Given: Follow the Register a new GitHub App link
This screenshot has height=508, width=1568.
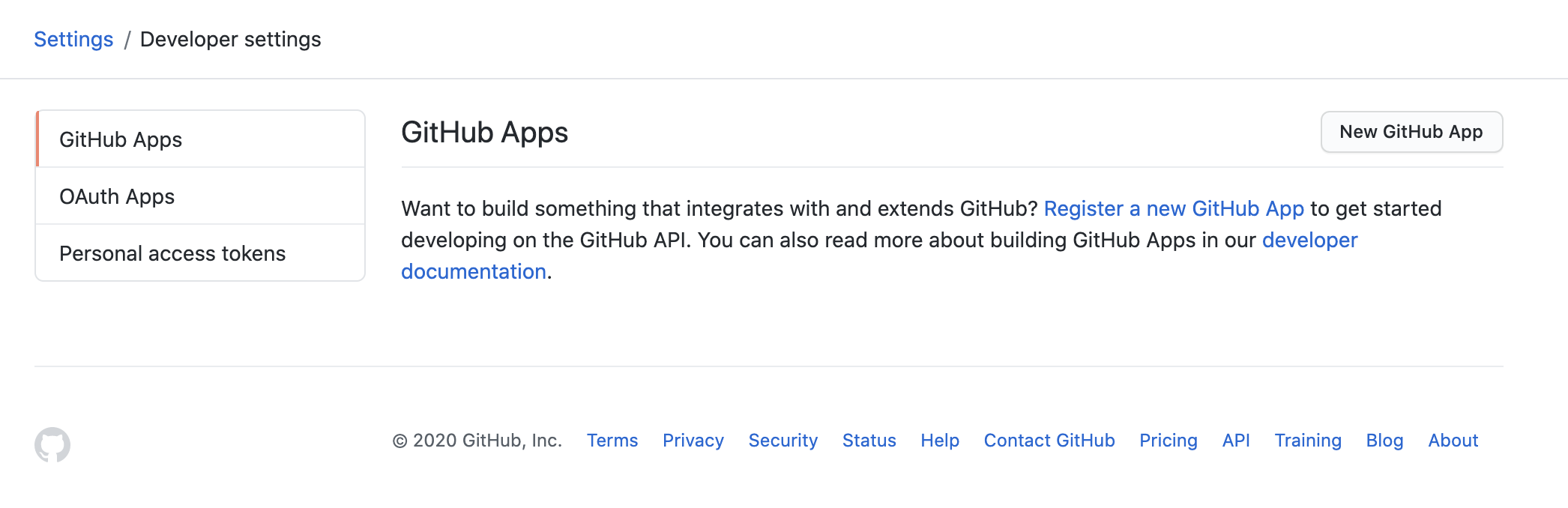Looking at the screenshot, I should (1174, 208).
